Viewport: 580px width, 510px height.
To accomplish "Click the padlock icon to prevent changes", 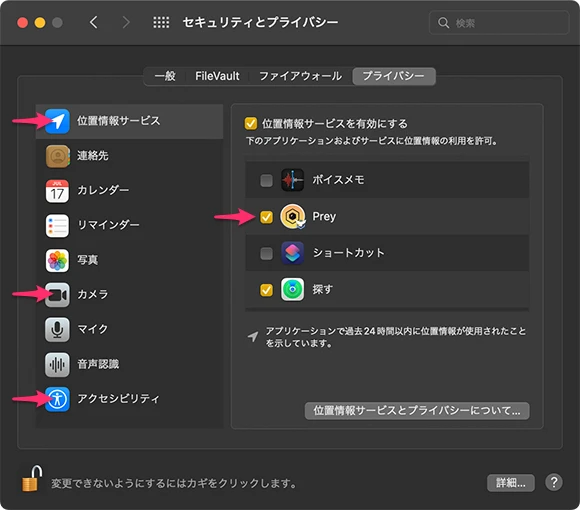I will tap(31, 479).
